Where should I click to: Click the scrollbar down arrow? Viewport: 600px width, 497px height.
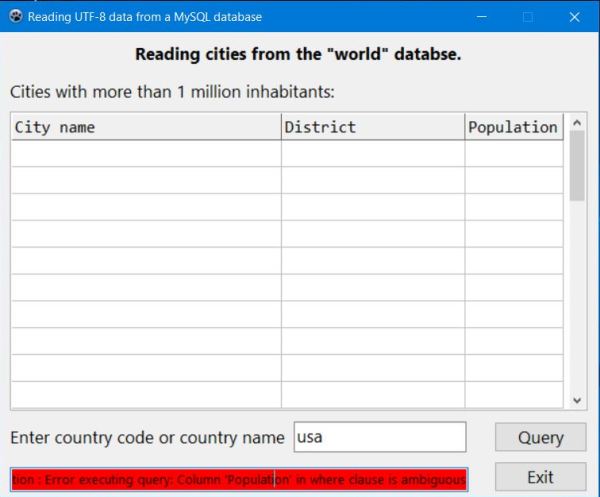coord(577,400)
